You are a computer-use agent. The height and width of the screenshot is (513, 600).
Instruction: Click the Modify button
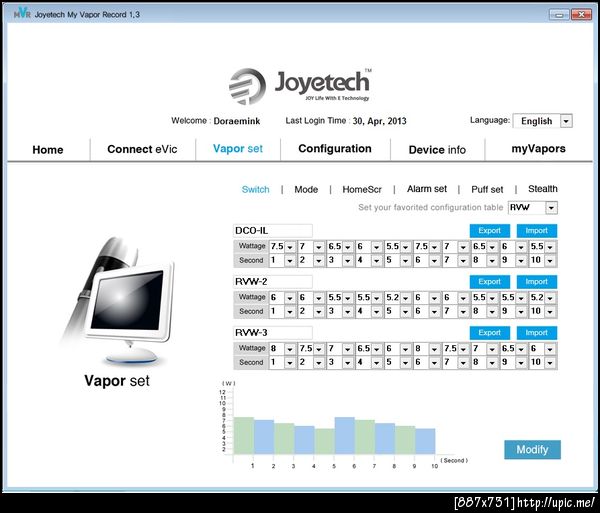tap(532, 449)
